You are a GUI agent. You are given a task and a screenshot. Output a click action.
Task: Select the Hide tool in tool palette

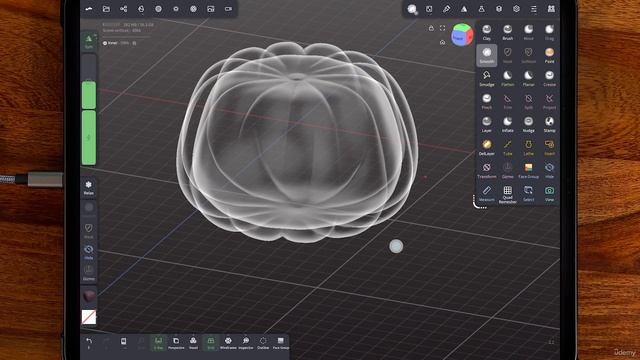pyautogui.click(x=549, y=171)
